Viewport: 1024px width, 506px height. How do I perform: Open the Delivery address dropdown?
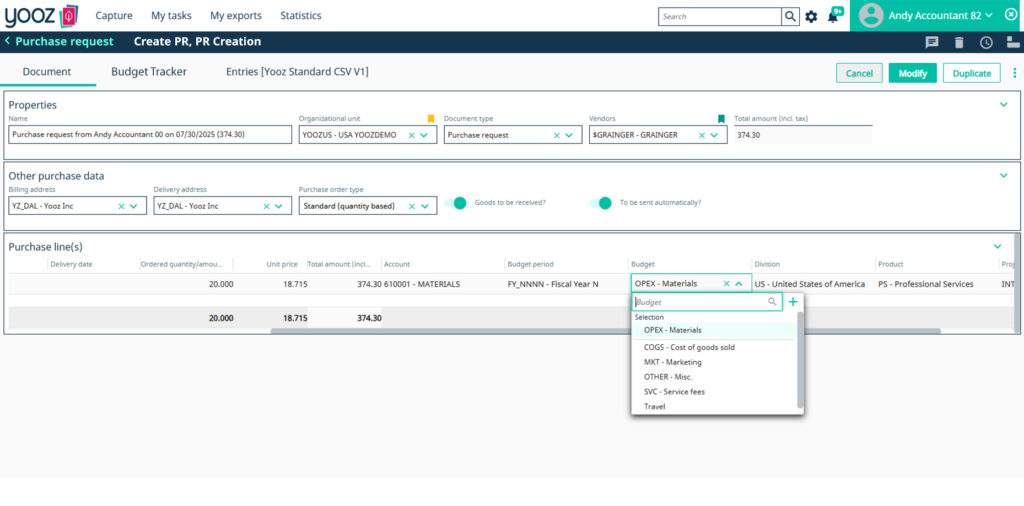click(x=278, y=206)
